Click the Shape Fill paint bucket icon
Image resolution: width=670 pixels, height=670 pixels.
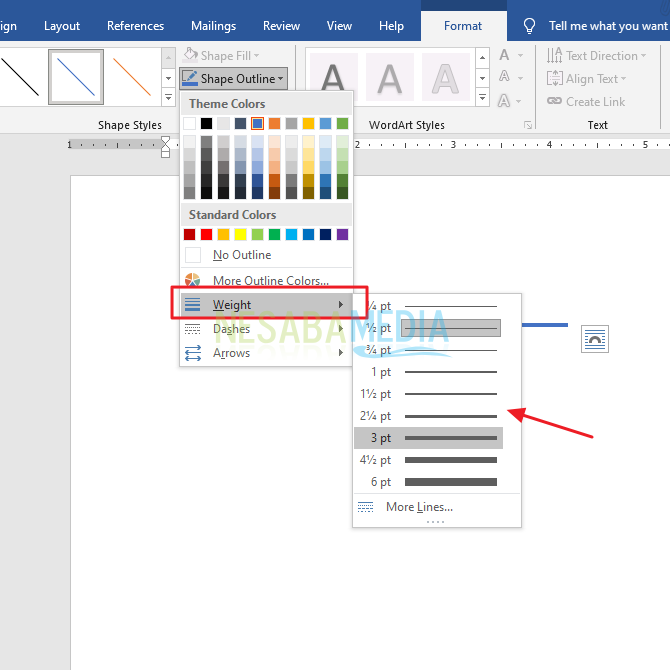(x=192, y=56)
